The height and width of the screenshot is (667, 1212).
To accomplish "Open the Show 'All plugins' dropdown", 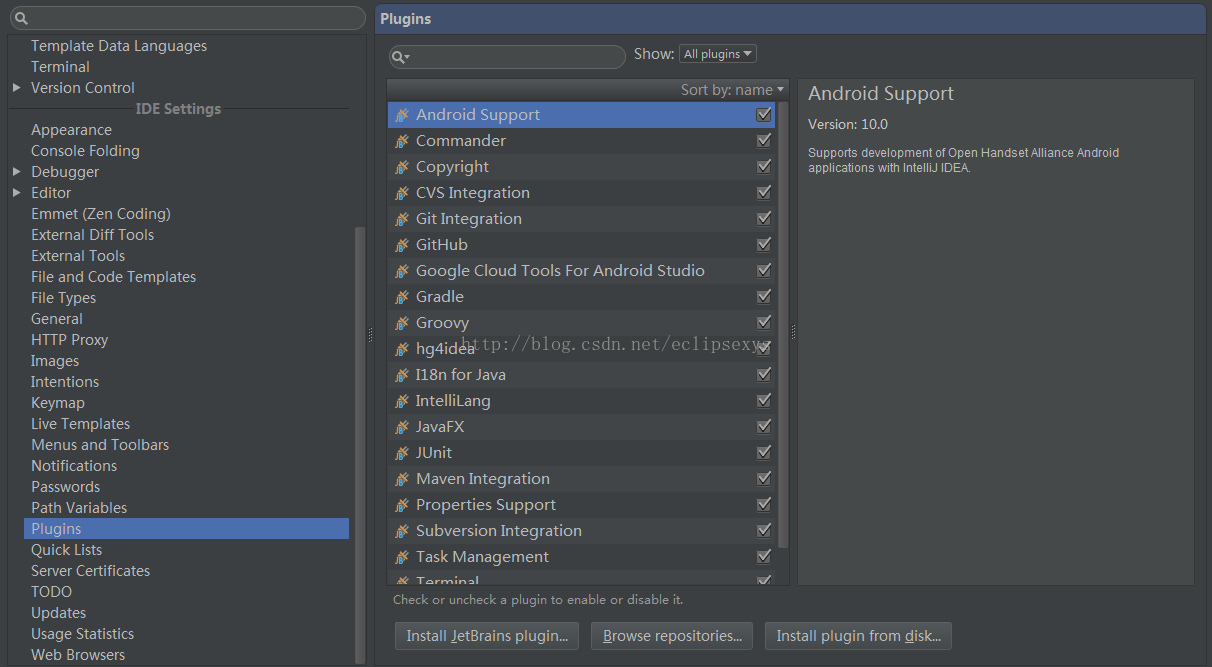I will click(x=718, y=54).
